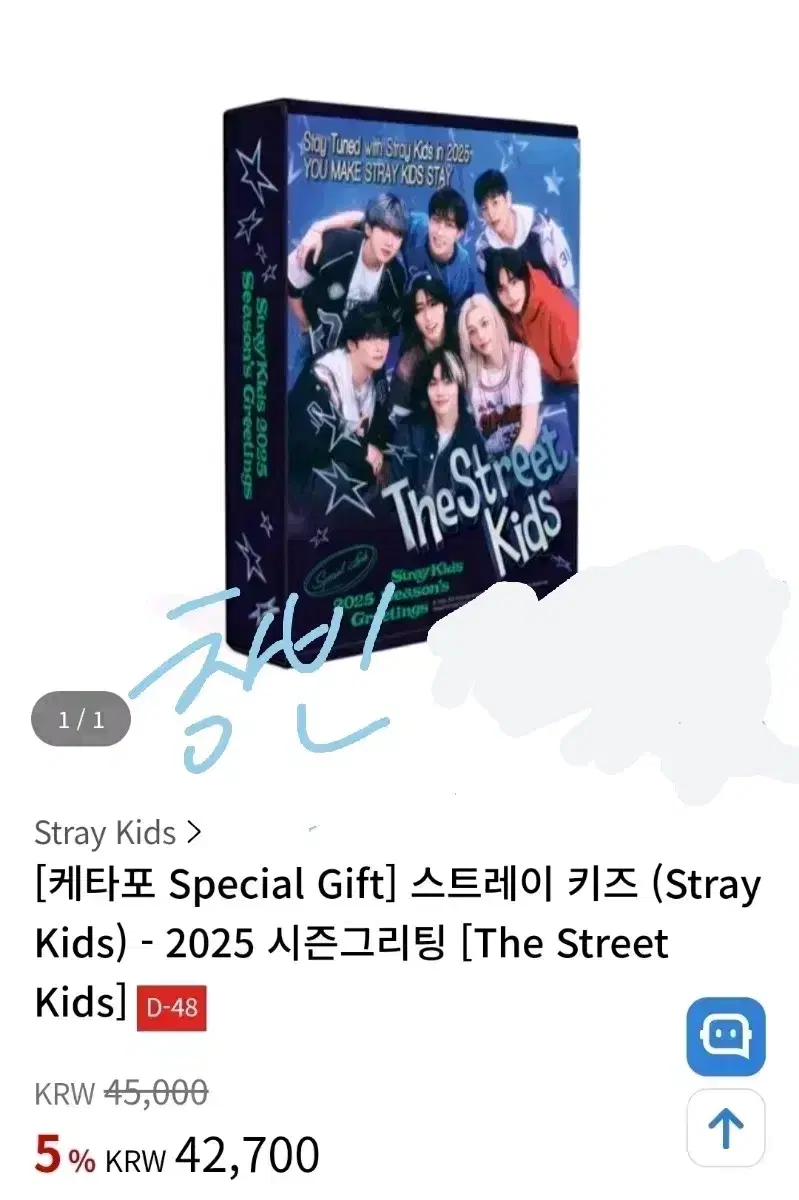Click the strikethrough KRW 45,000 original price
Viewport: 799px width, 1200px height.
click(121, 1093)
